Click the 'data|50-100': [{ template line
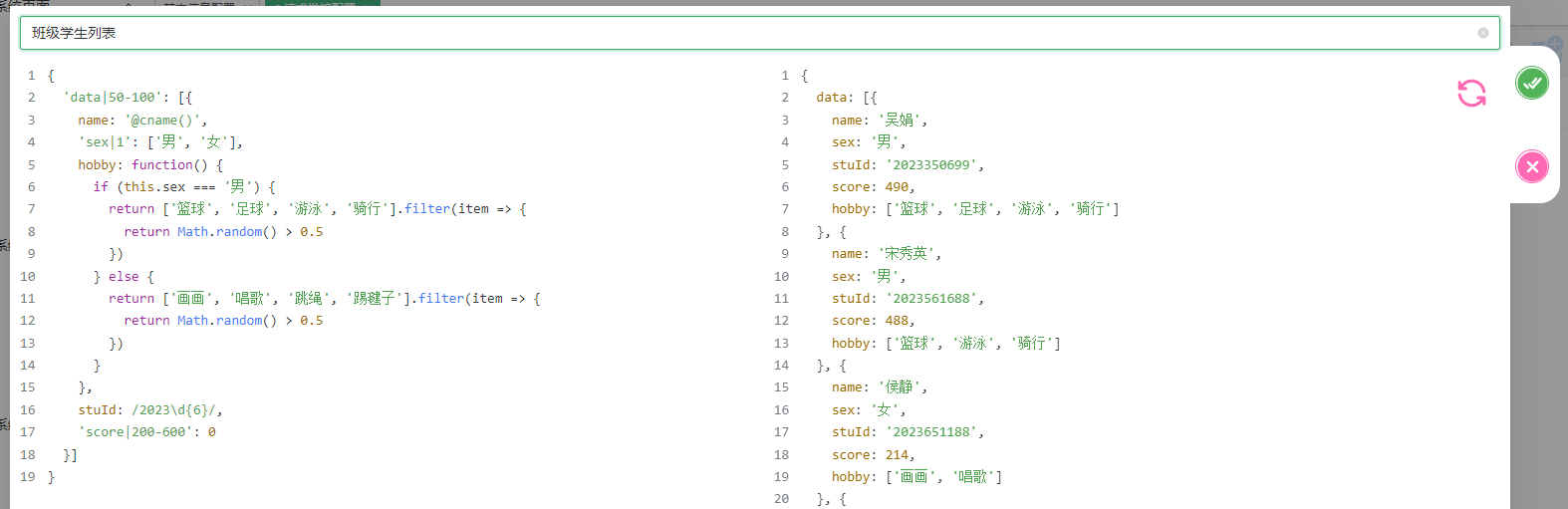 (128, 98)
